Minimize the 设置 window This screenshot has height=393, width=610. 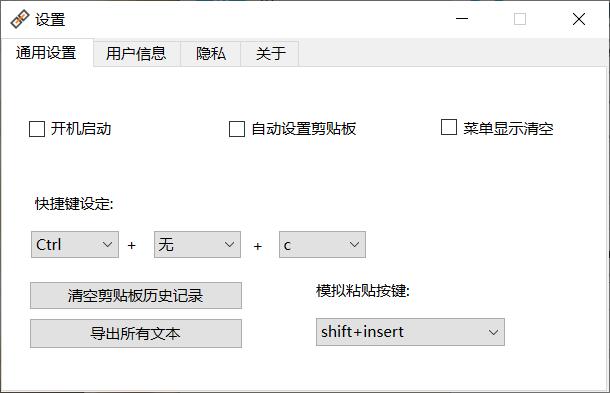[462, 19]
